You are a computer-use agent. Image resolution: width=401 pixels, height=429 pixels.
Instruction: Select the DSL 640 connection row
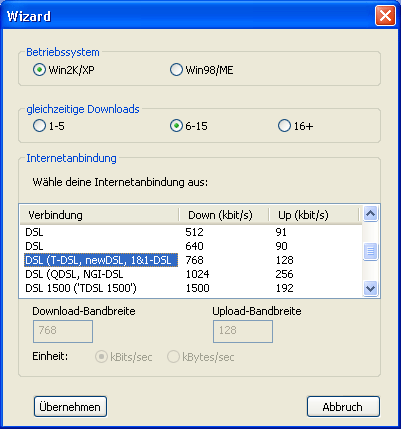tap(191, 246)
